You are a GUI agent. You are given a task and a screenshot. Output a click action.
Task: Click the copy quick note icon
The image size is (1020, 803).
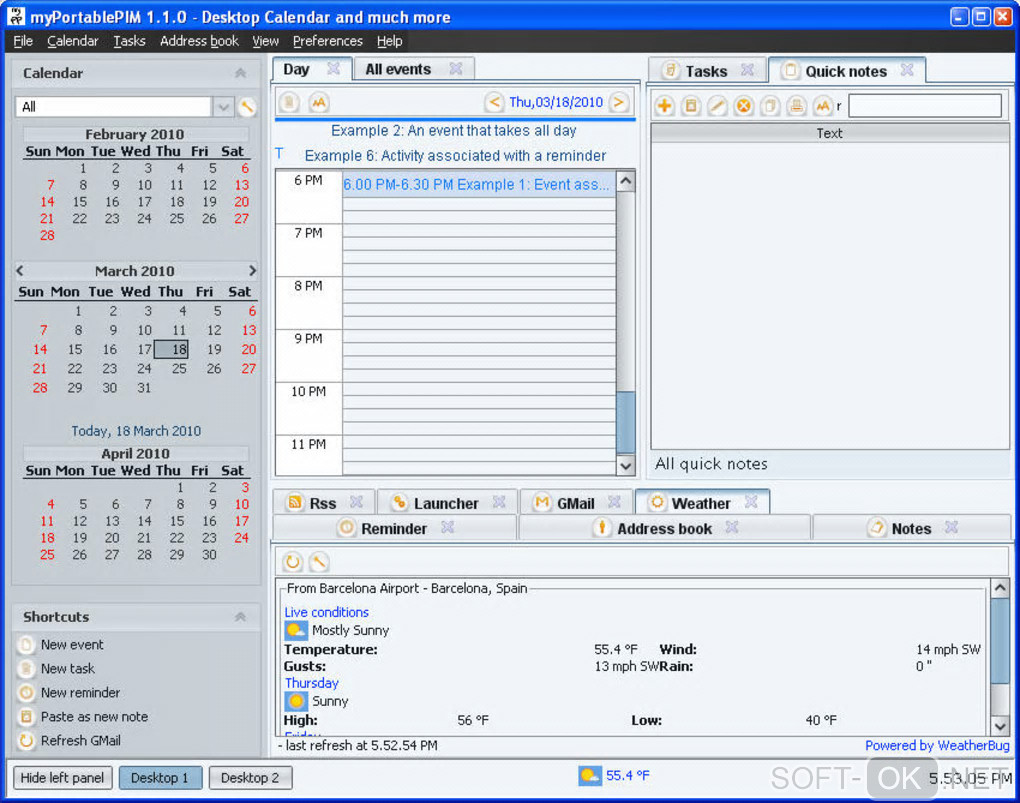coord(770,105)
